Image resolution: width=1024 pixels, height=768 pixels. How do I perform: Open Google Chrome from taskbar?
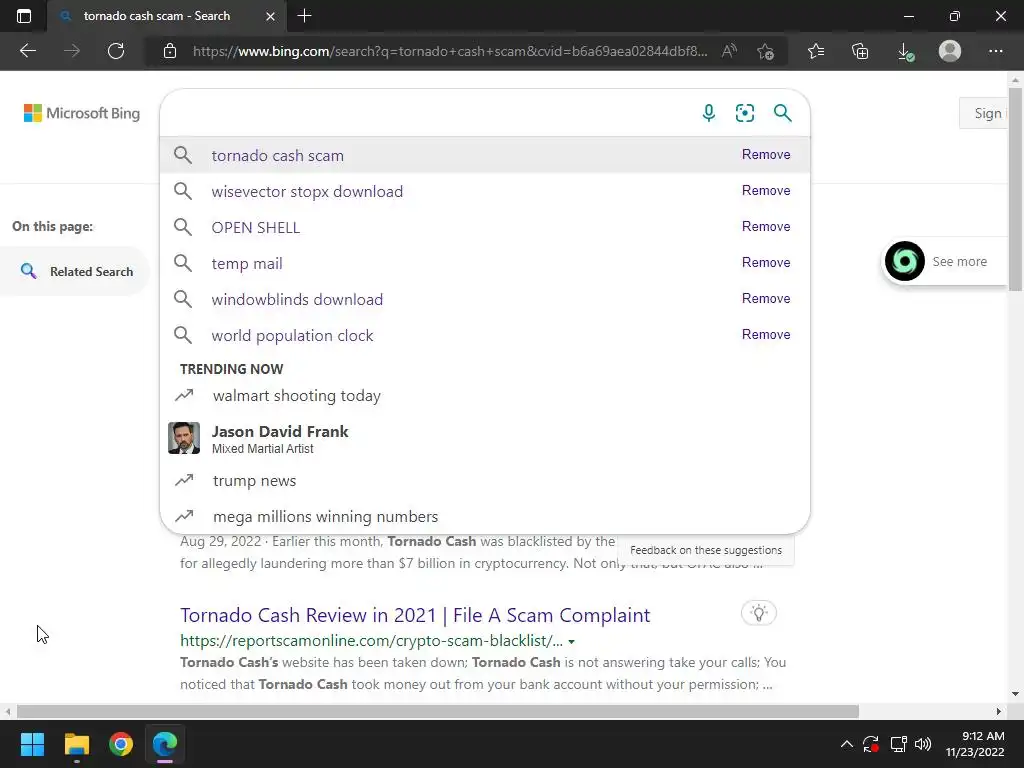(121, 744)
